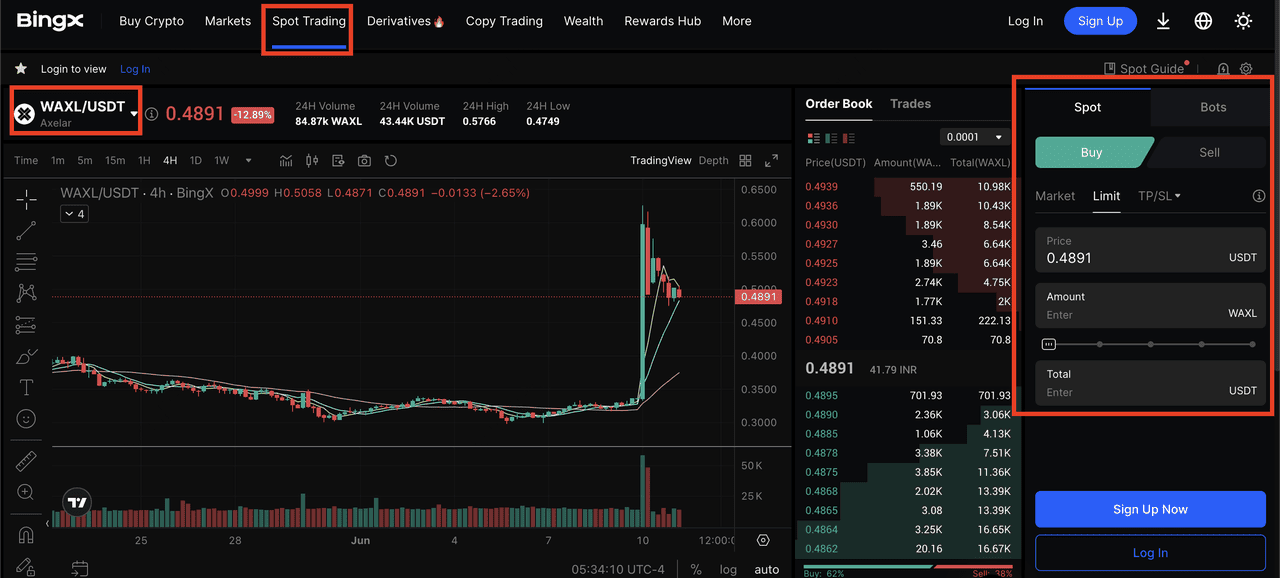
Task: Select the brush drawing tool
Action: pos(26,356)
